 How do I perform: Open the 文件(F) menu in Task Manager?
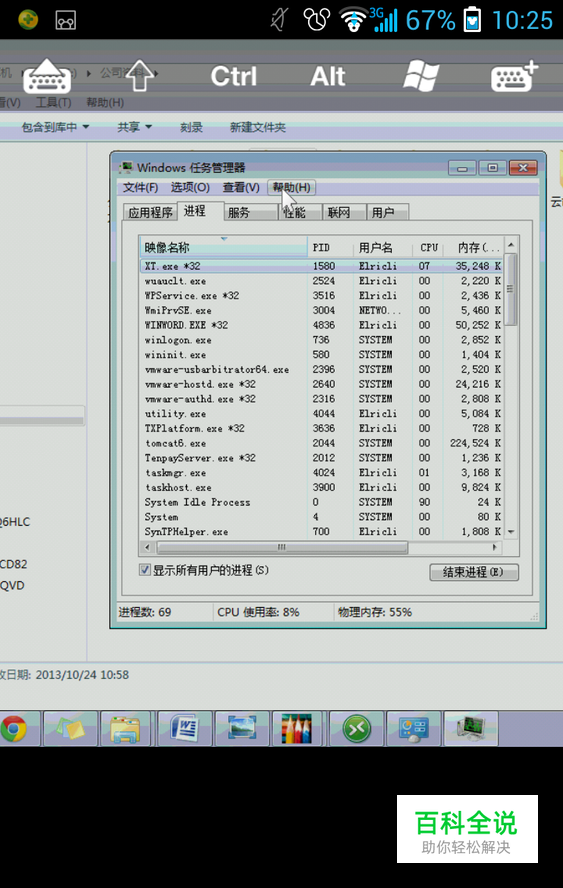point(140,187)
